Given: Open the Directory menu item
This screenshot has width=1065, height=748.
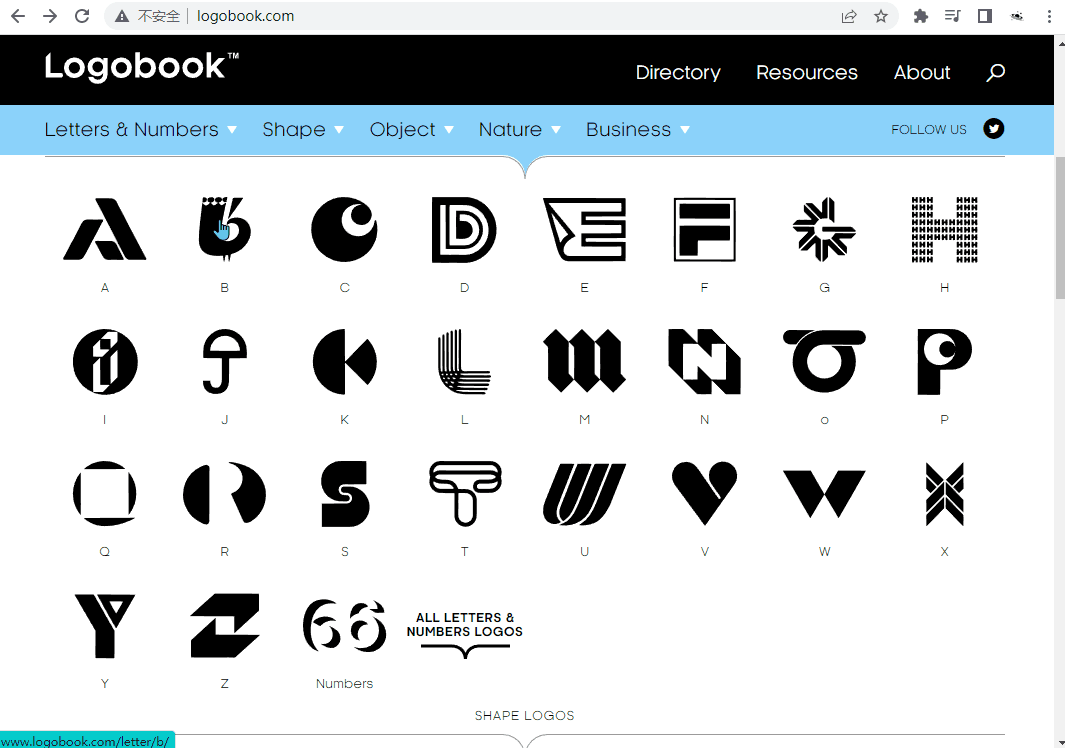Looking at the screenshot, I should coord(678,72).
